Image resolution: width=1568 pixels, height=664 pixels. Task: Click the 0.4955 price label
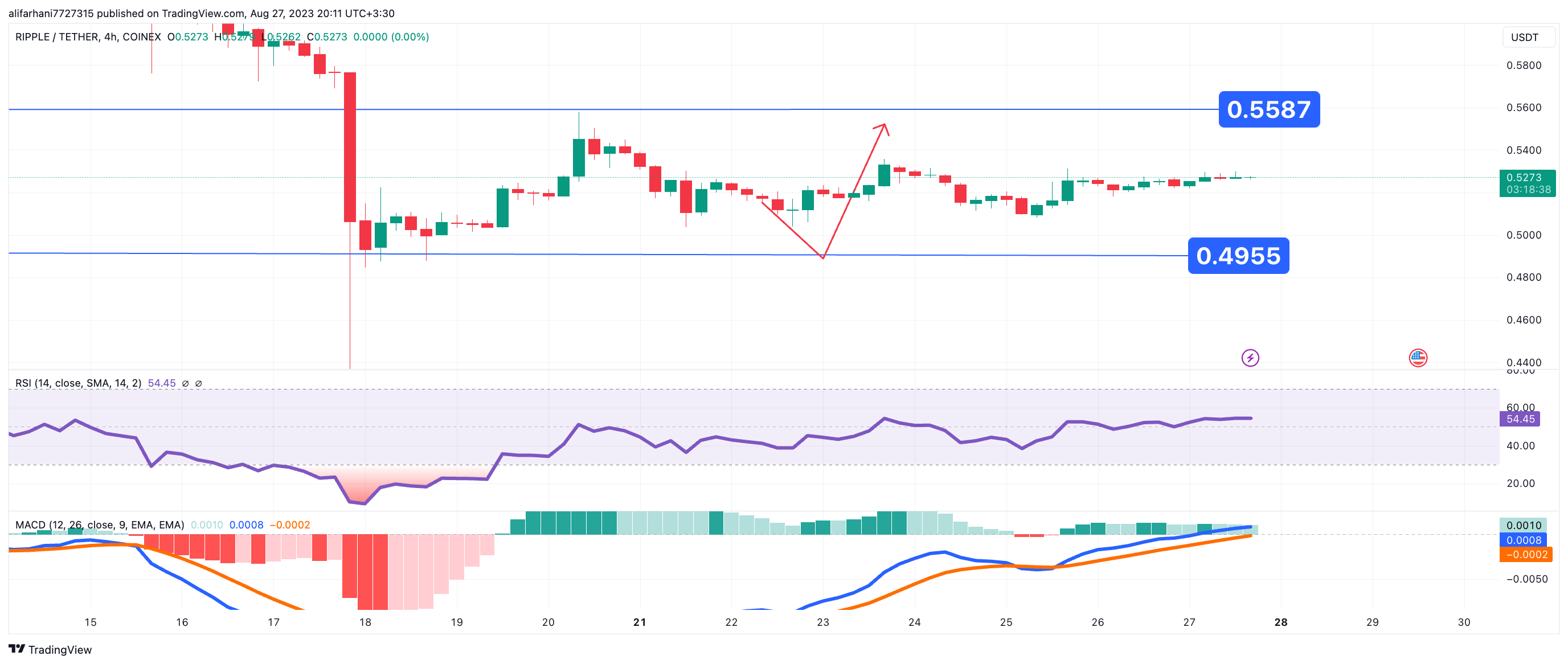click(1238, 256)
